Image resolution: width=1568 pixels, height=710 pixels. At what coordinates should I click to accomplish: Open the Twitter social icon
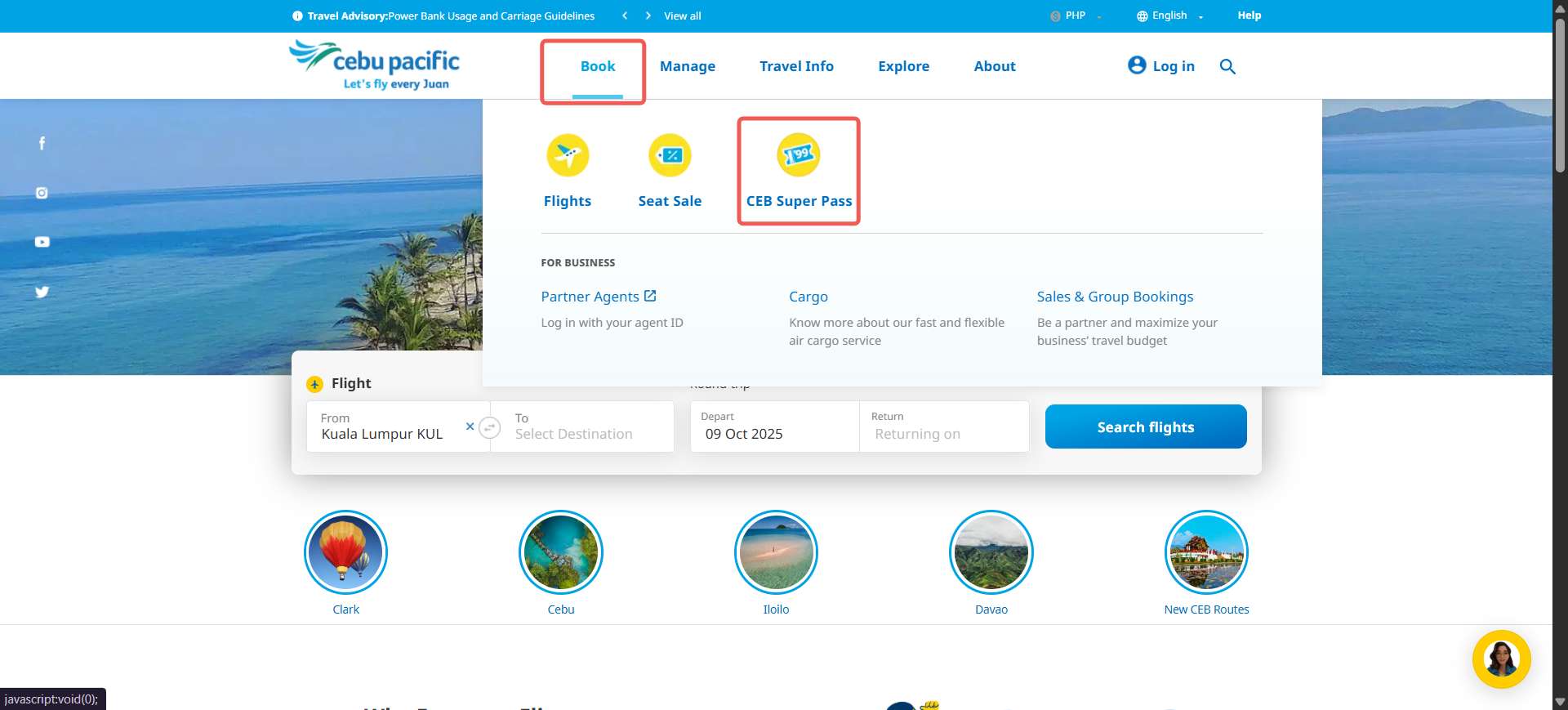(42, 292)
